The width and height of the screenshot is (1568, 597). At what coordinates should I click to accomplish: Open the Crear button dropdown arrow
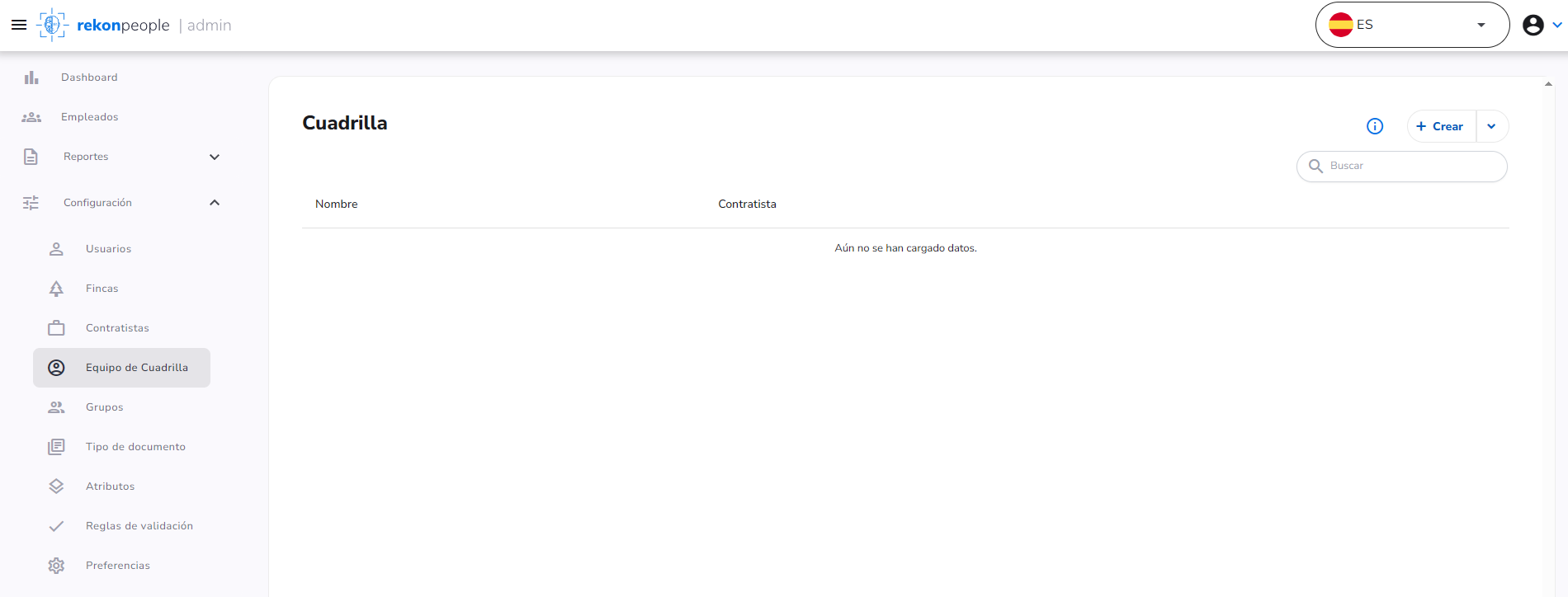point(1492,126)
